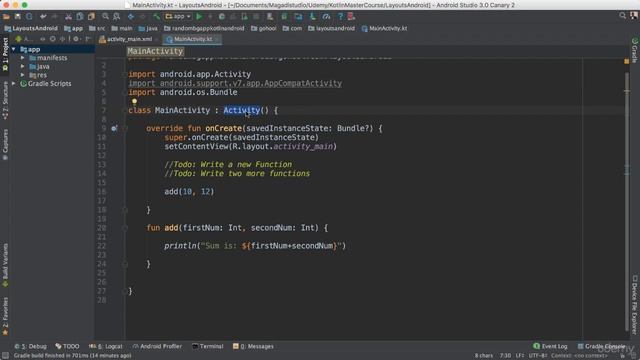Click the green Run app button
640x360 pixels.
199,17
